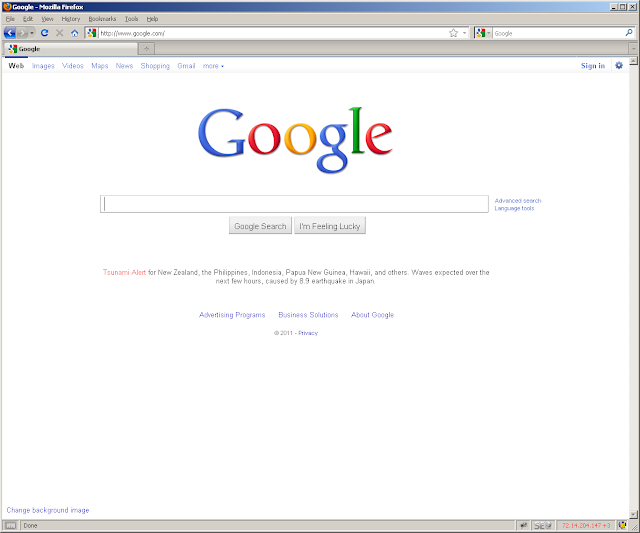This screenshot has height=533, width=640.
Task: Open Gmail link
Action: tap(186, 66)
